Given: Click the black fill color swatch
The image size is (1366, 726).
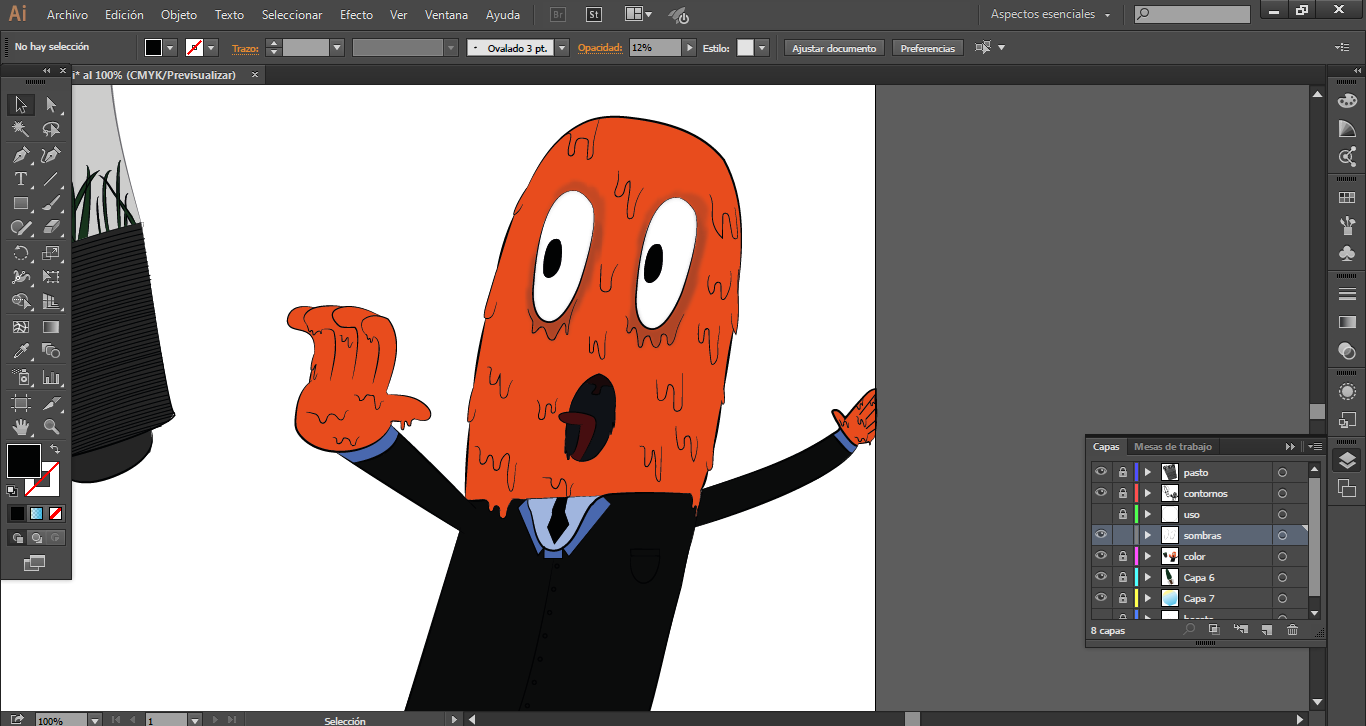Looking at the screenshot, I should (x=24, y=461).
